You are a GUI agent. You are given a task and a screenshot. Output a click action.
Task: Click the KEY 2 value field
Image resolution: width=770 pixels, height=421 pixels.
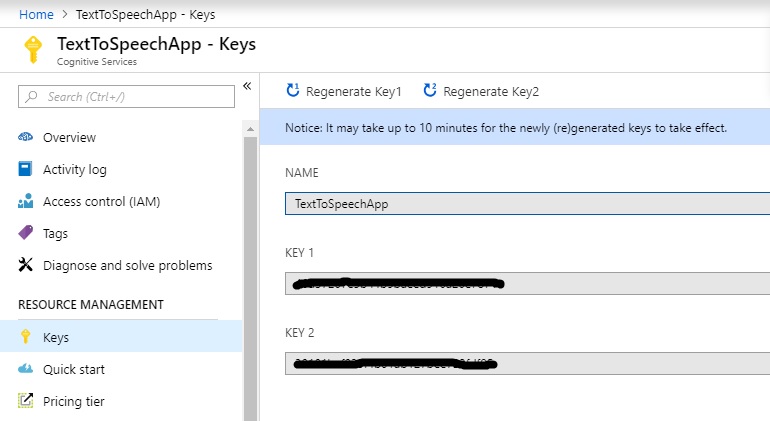pos(527,363)
